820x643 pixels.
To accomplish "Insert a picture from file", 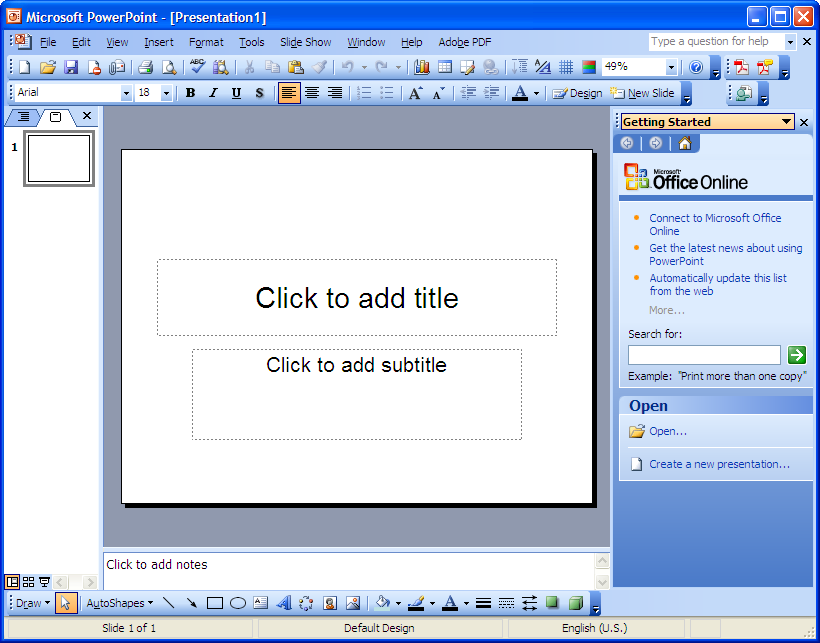I will (x=353, y=603).
